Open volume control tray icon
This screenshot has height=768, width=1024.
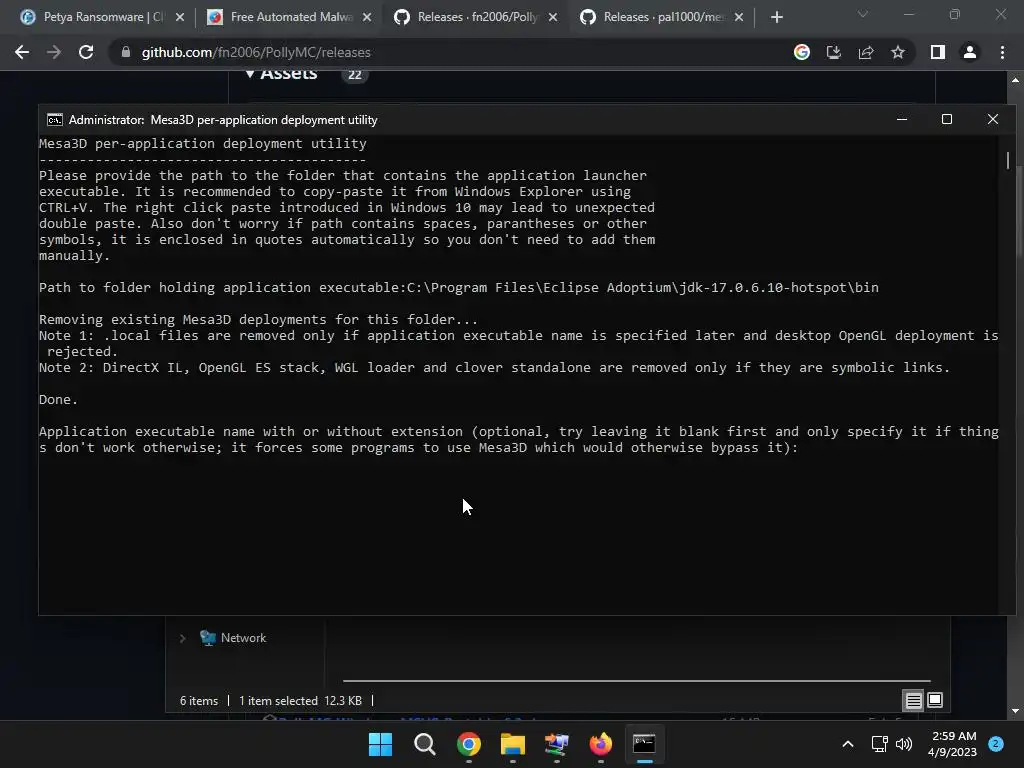pos(904,744)
